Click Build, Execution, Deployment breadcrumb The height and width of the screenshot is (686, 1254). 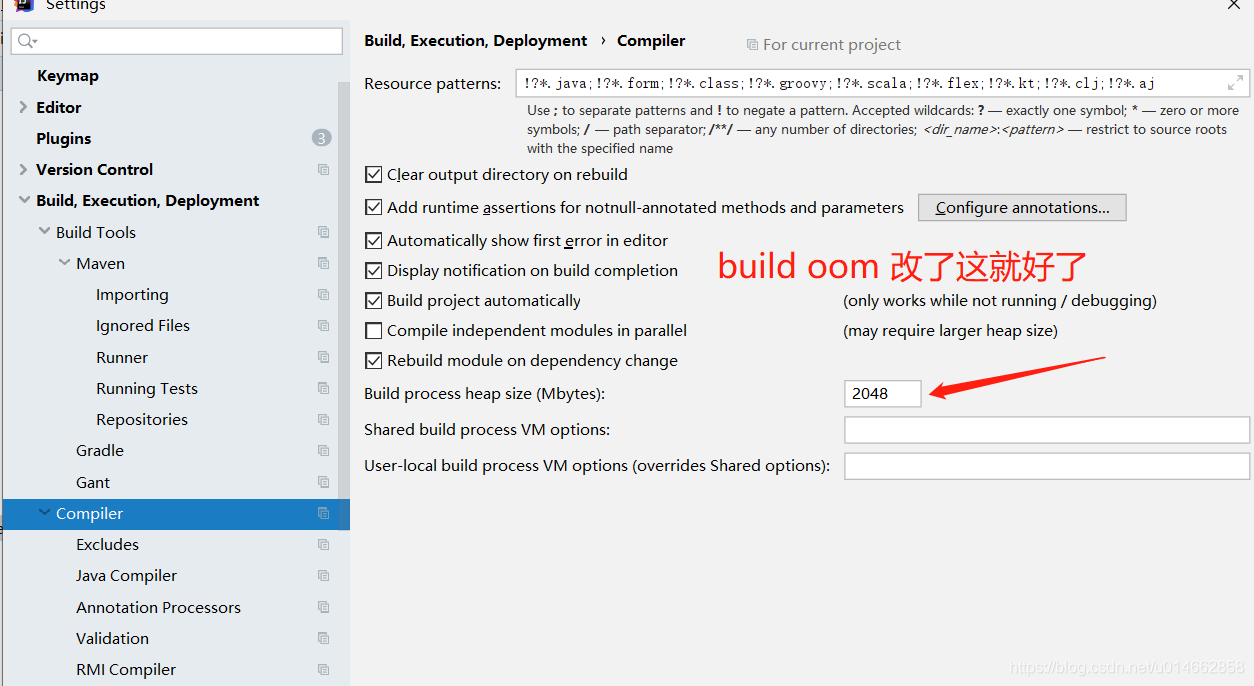pyautogui.click(x=476, y=41)
